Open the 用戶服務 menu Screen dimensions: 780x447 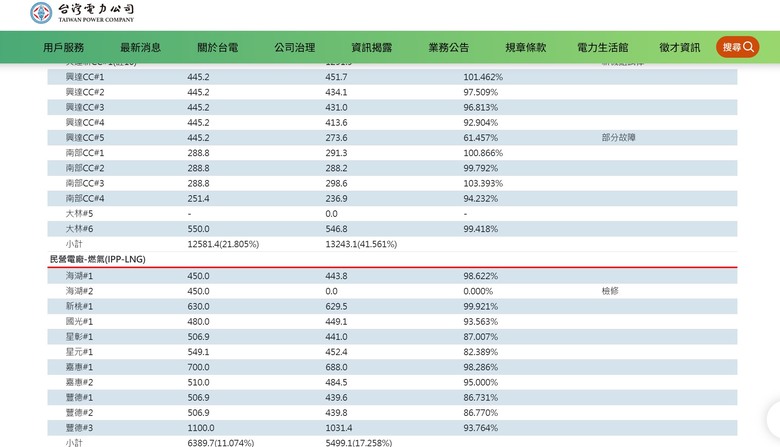[x=63, y=47]
